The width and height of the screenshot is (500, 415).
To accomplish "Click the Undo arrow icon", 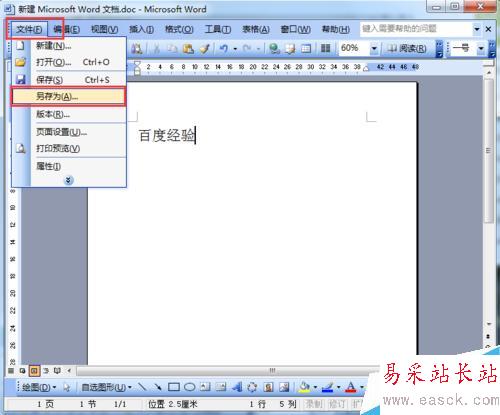I will click(224, 49).
